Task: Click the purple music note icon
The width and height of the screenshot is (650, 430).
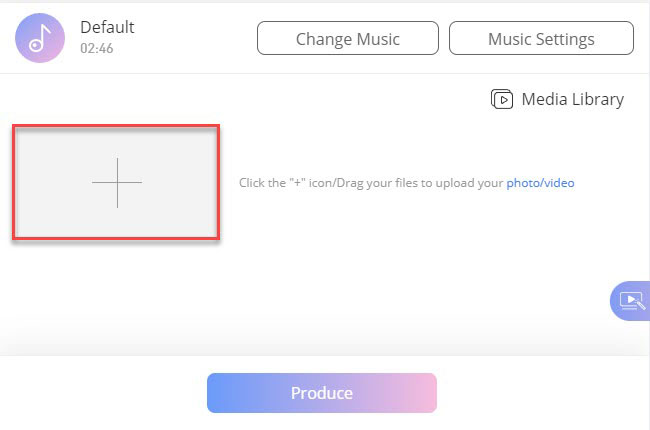Action: [x=40, y=37]
